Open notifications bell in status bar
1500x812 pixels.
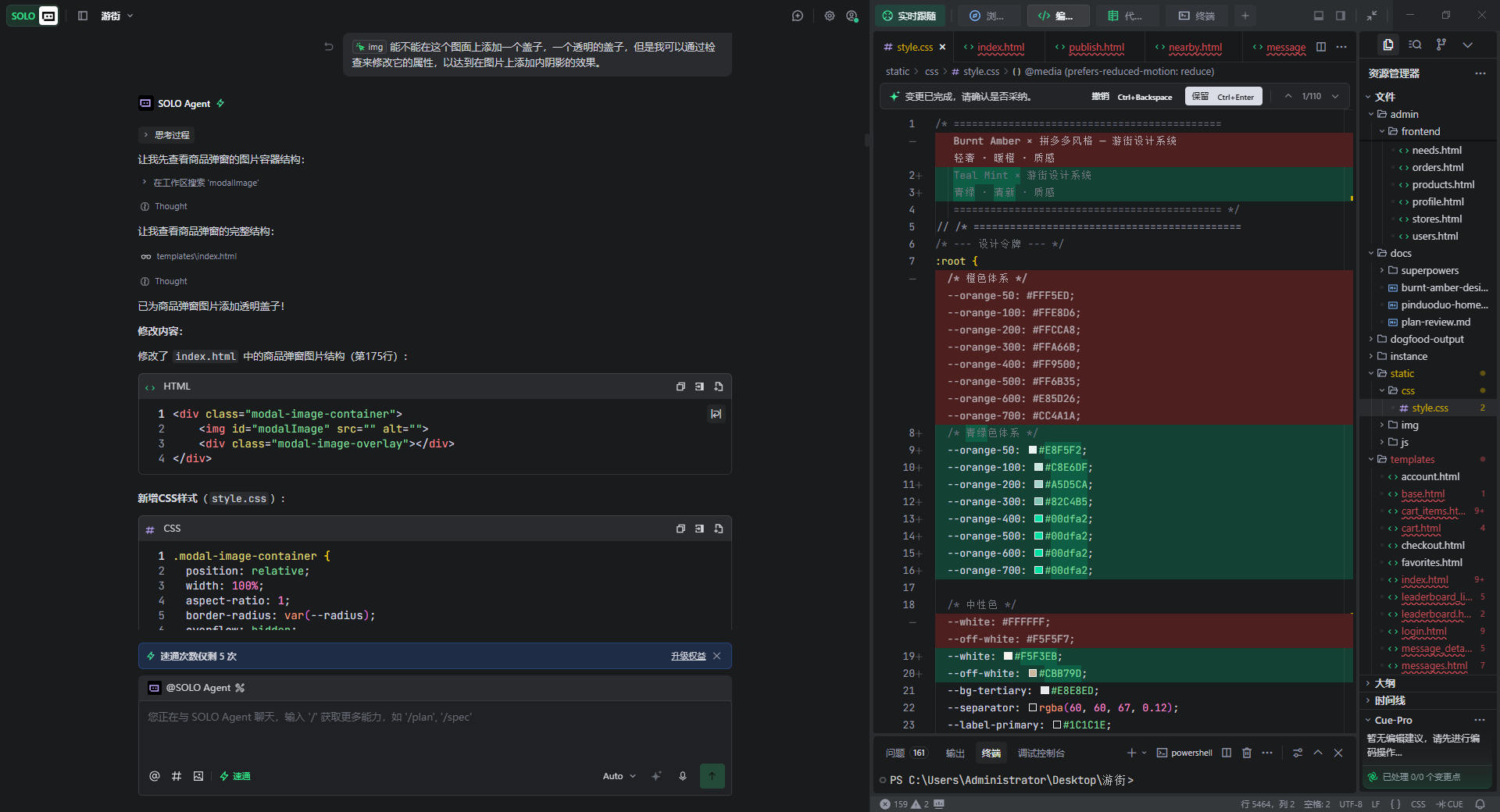[x=1480, y=804]
